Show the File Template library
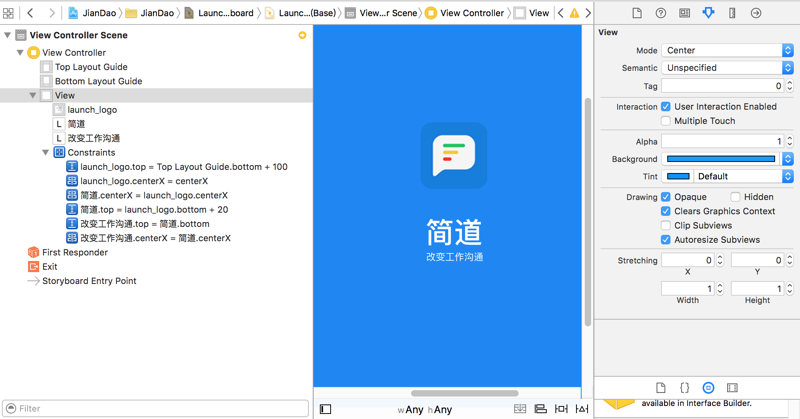Image resolution: width=800 pixels, height=419 pixels. click(x=661, y=387)
